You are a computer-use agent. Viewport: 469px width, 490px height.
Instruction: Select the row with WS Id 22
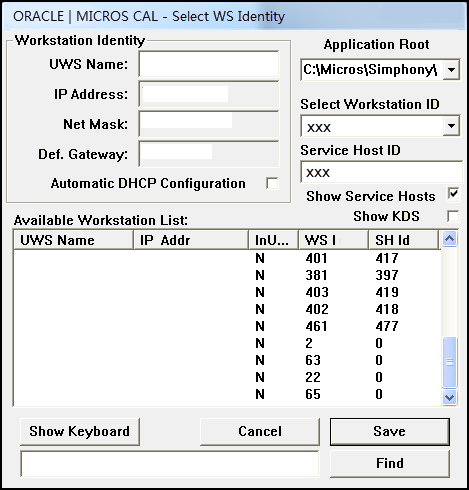tap(227, 377)
